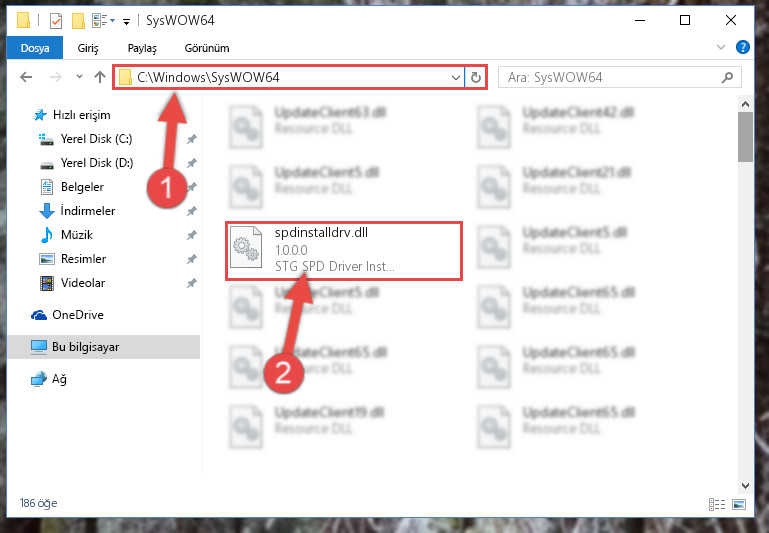Click the Properties quick access icon

(x=56, y=21)
